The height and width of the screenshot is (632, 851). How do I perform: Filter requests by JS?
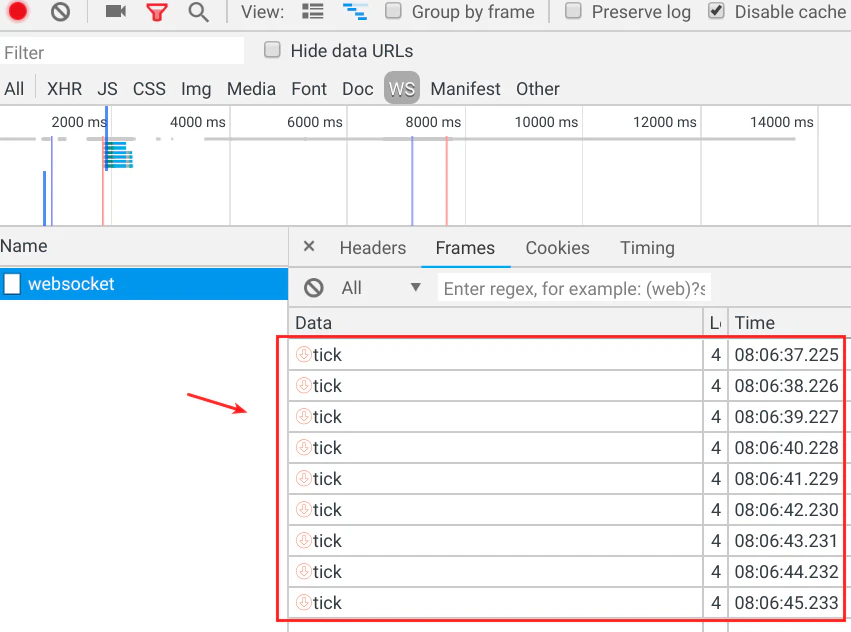(x=107, y=89)
